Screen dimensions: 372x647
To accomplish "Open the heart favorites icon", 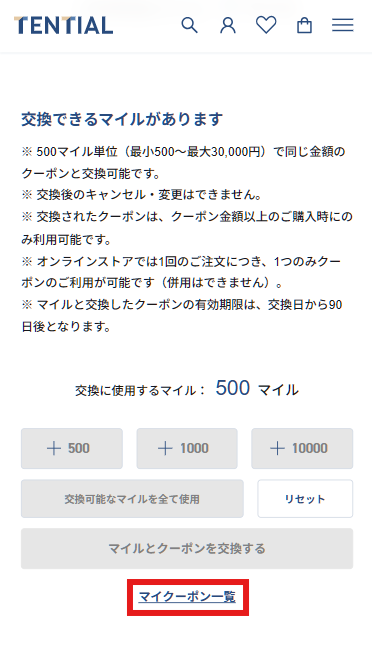I will (x=266, y=25).
